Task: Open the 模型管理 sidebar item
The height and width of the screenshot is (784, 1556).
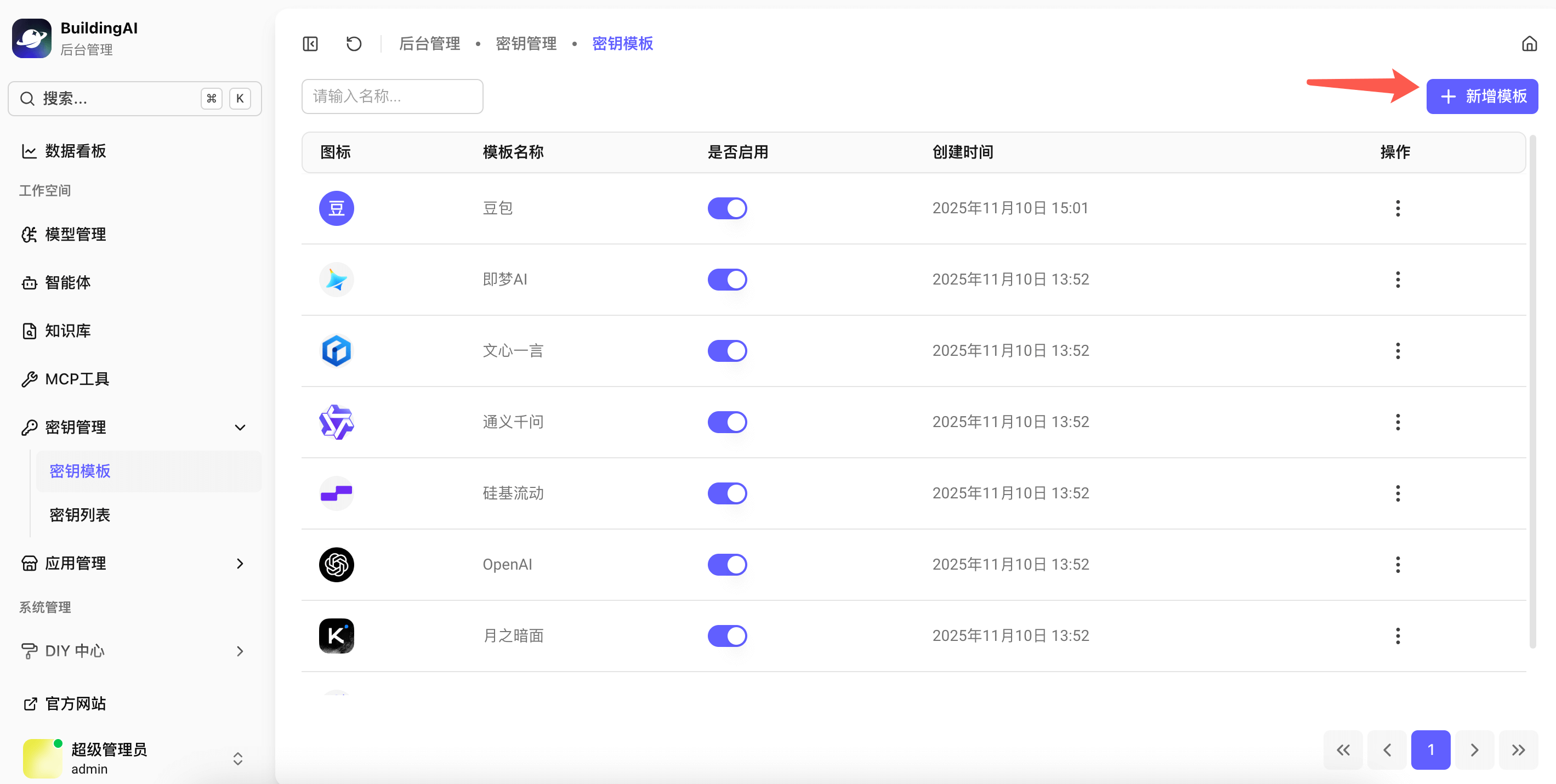Action: click(x=76, y=234)
